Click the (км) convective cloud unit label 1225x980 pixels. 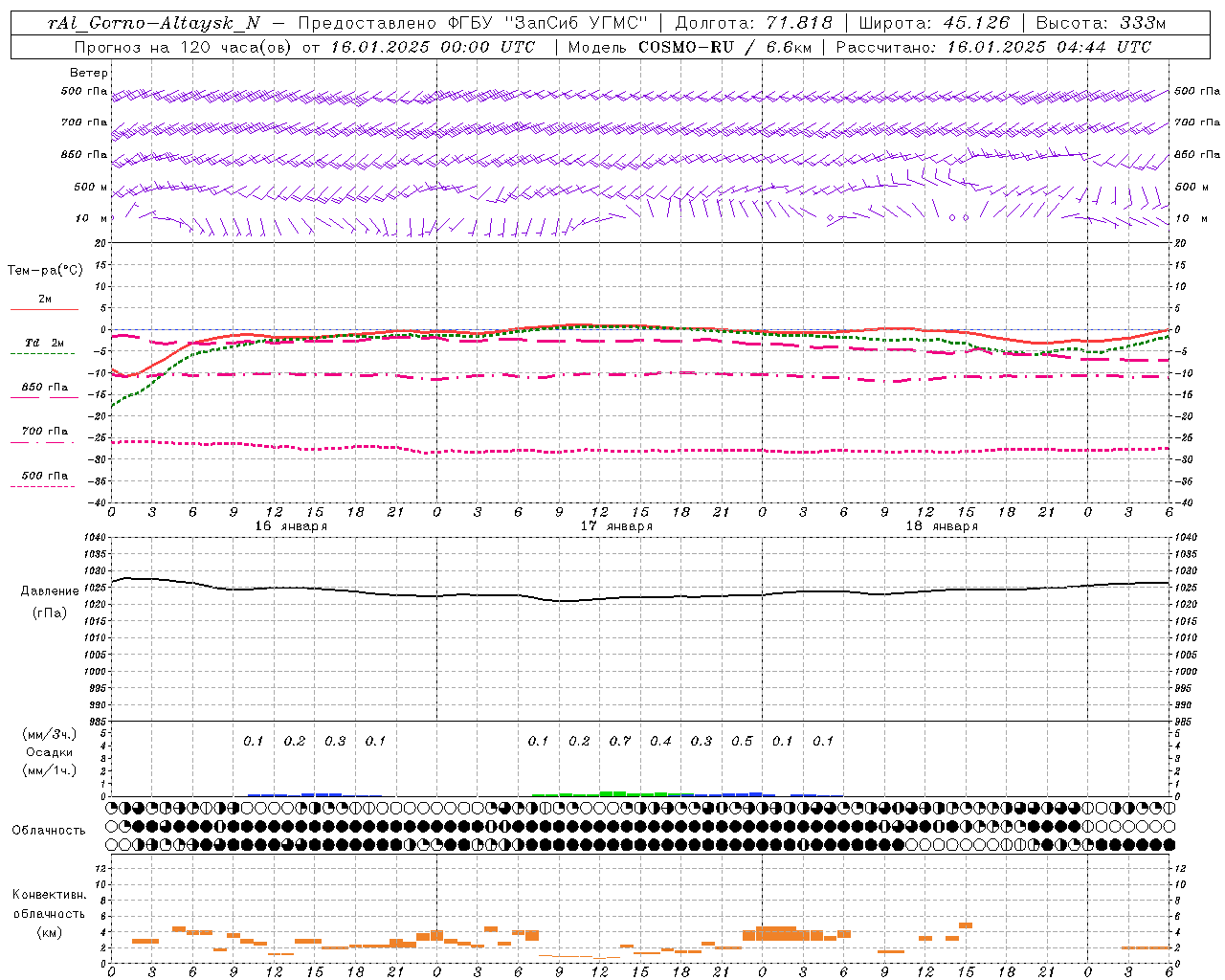49,932
